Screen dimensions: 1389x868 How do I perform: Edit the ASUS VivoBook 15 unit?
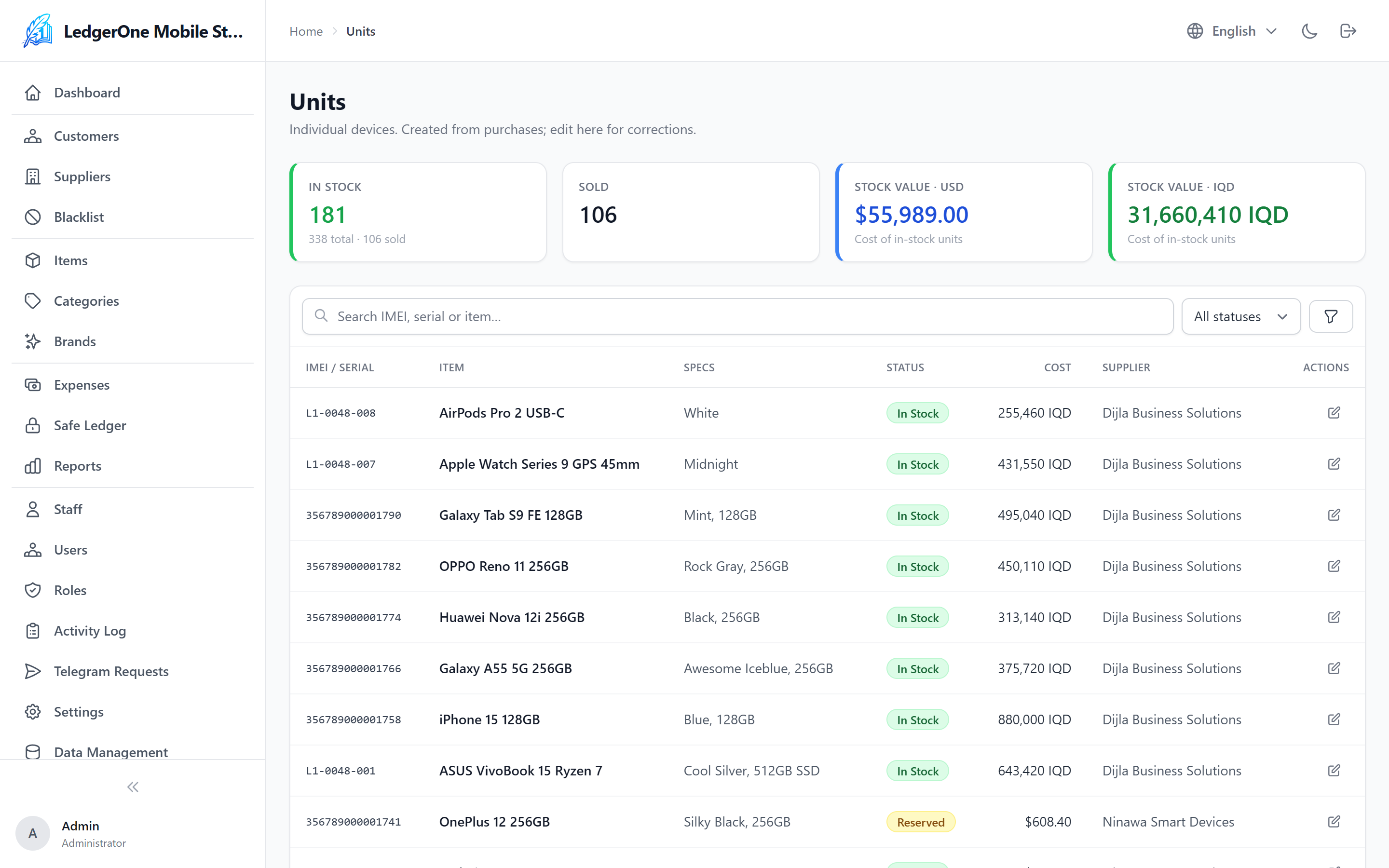point(1334,771)
